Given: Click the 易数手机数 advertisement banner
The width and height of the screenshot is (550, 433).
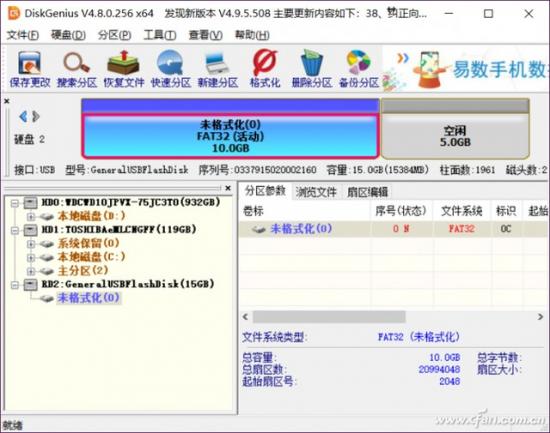Looking at the screenshot, I should click(x=465, y=69).
